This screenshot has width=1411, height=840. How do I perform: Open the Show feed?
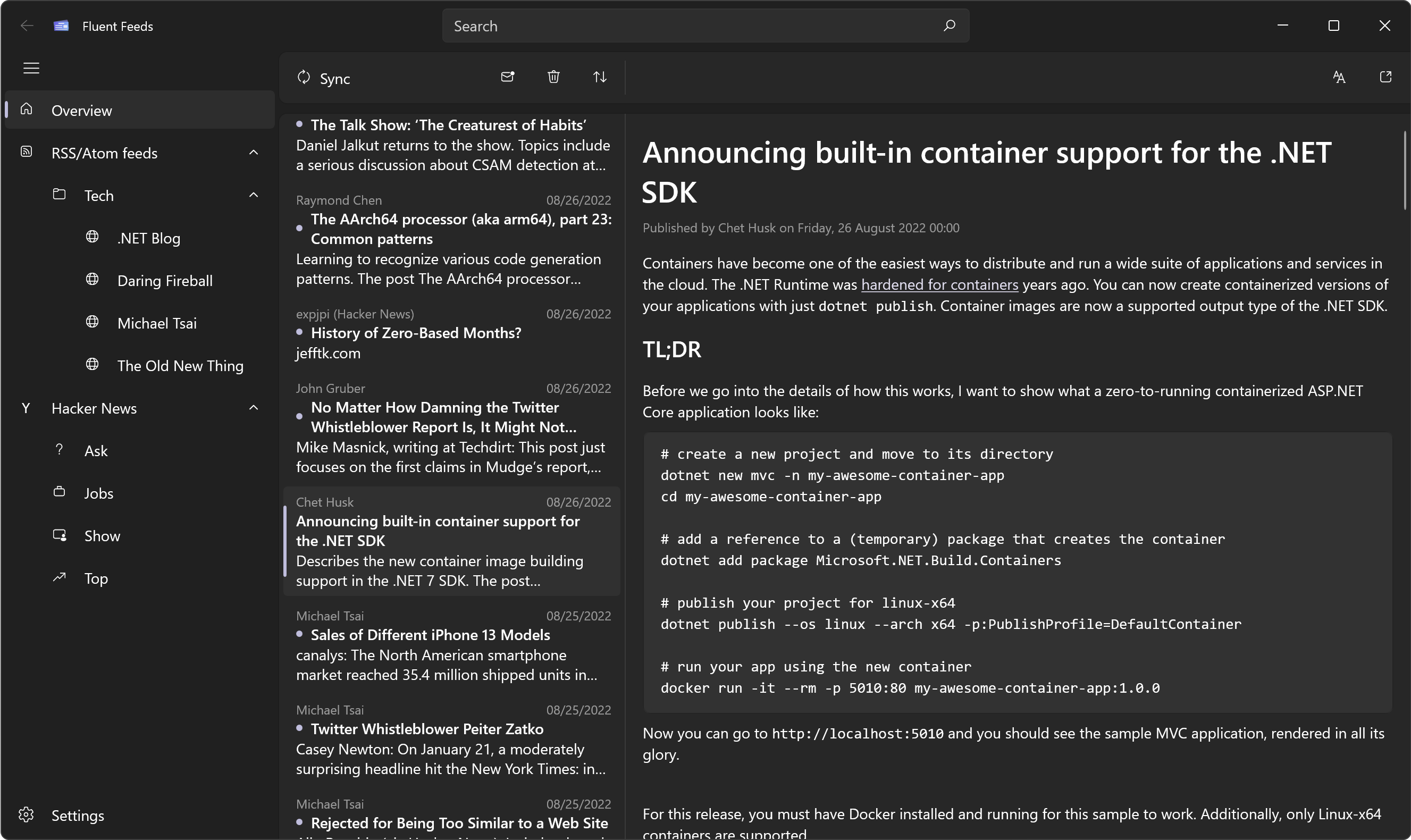[x=102, y=535]
